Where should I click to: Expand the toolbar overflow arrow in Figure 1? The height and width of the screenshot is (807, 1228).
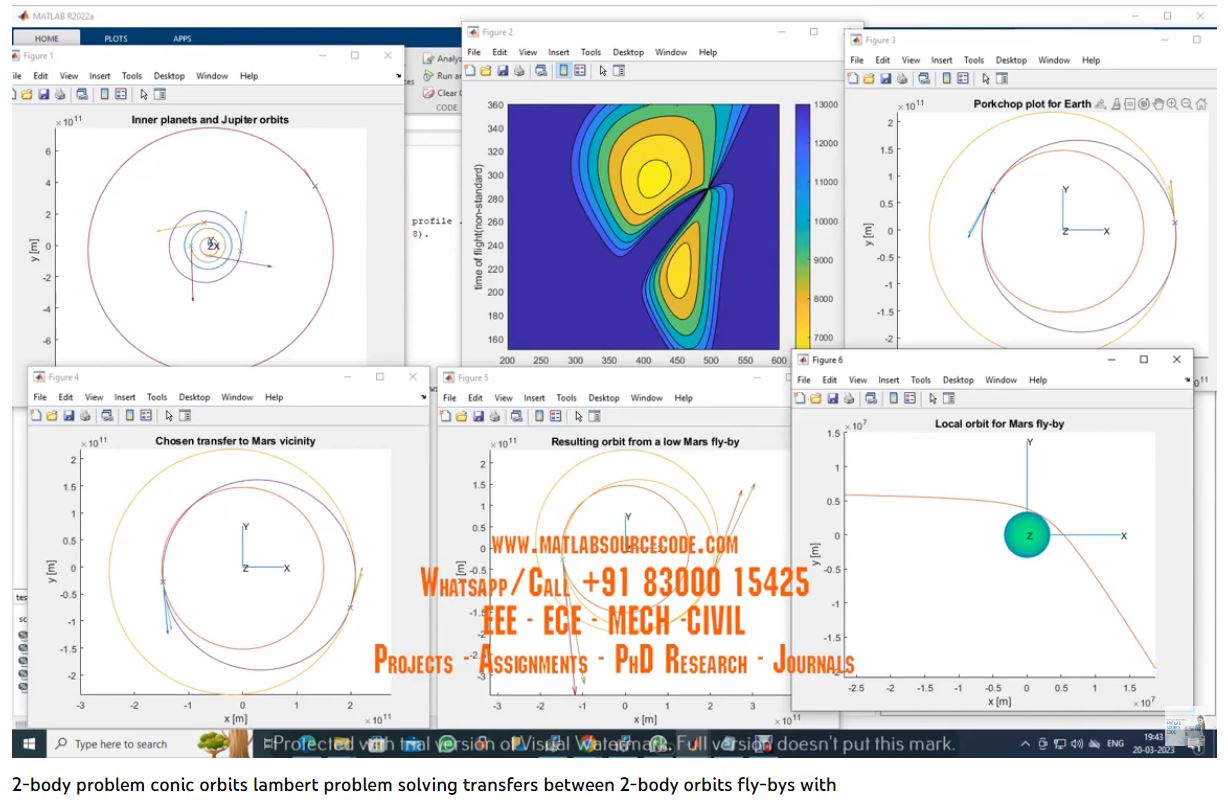(x=398, y=76)
